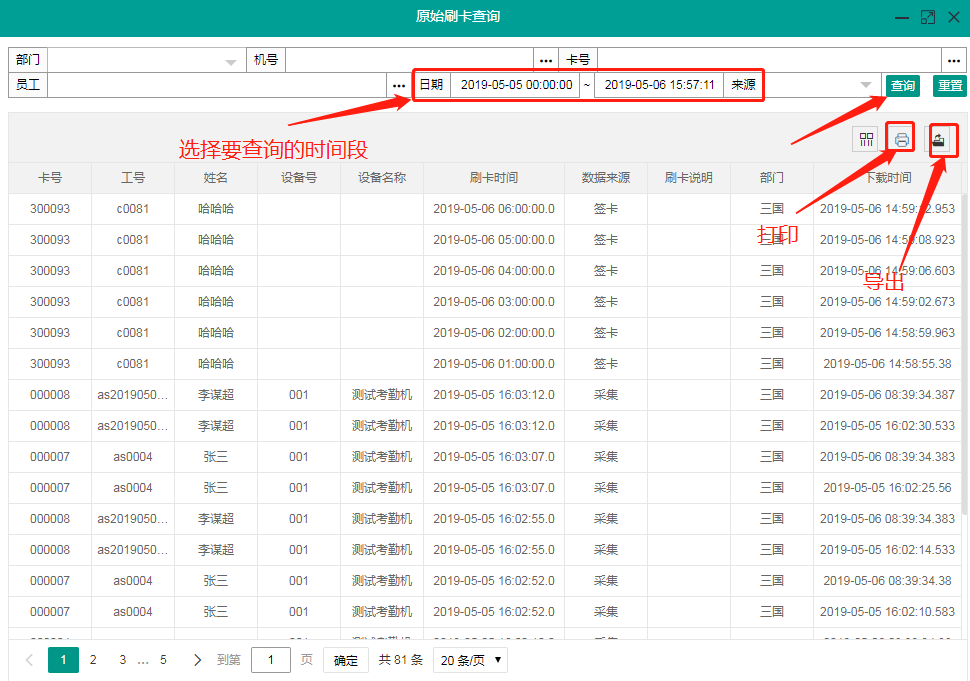Click the 数据来源 column header
The image size is (970, 681).
click(x=606, y=178)
